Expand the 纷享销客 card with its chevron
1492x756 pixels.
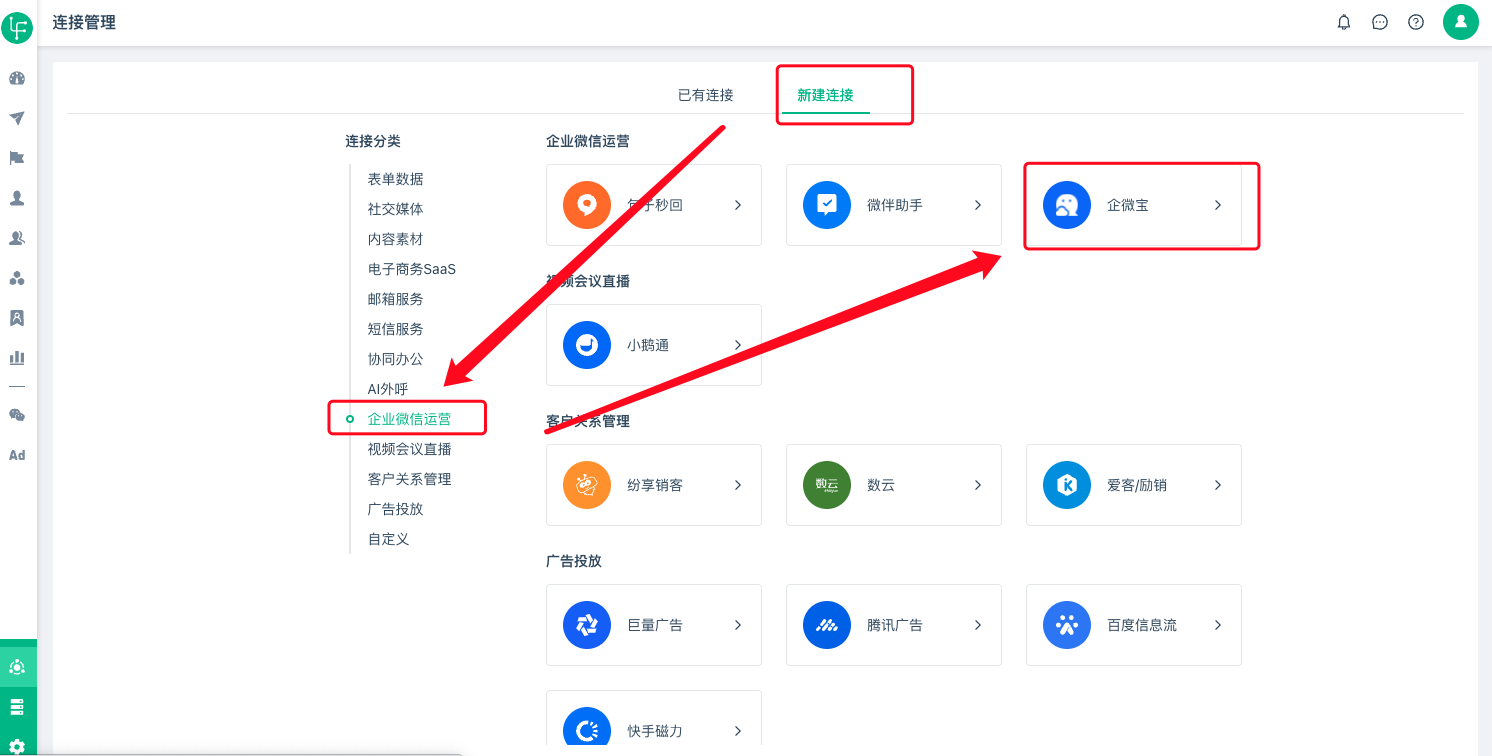pyautogui.click(x=738, y=485)
